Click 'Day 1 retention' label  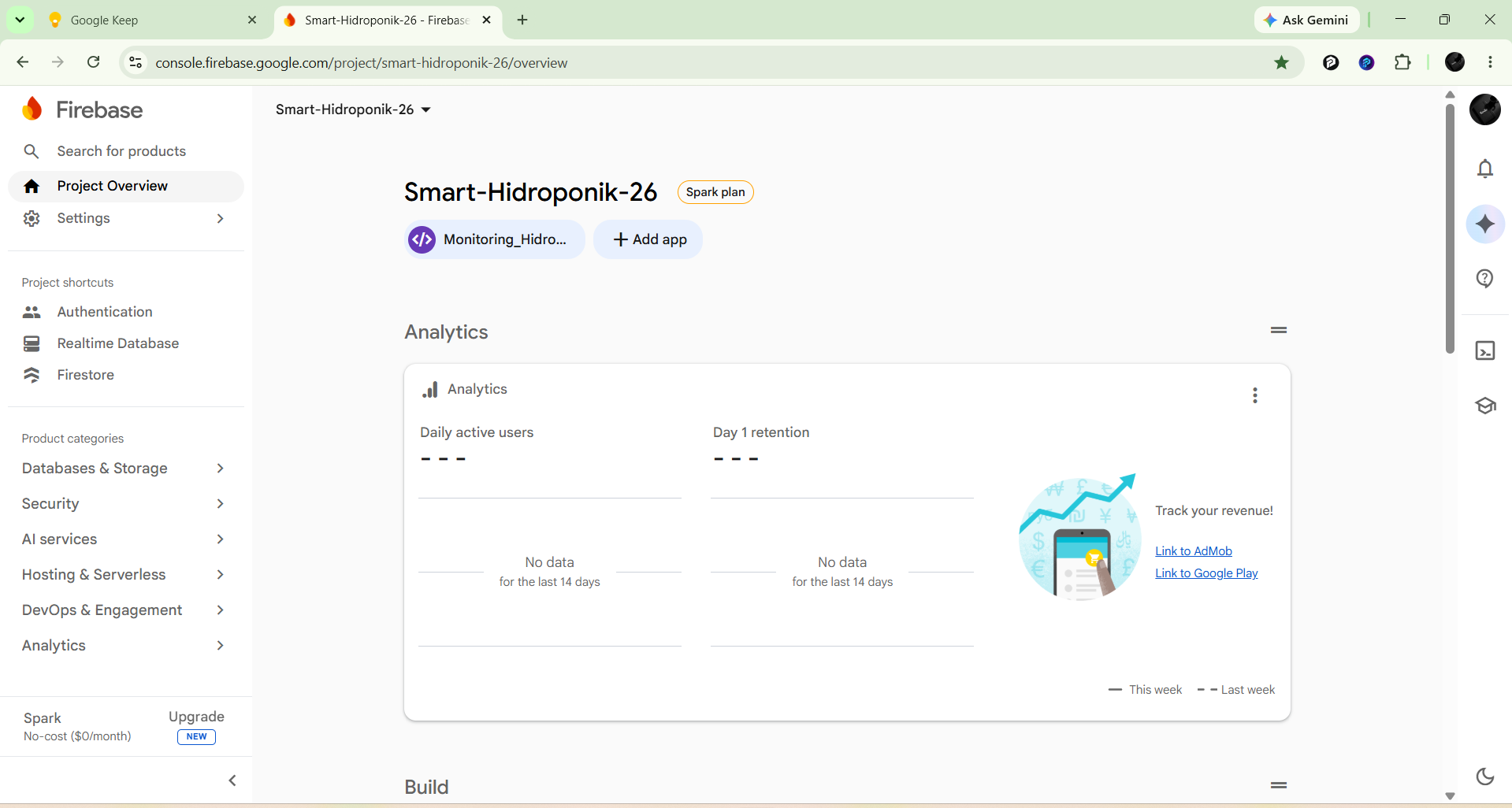[761, 432]
